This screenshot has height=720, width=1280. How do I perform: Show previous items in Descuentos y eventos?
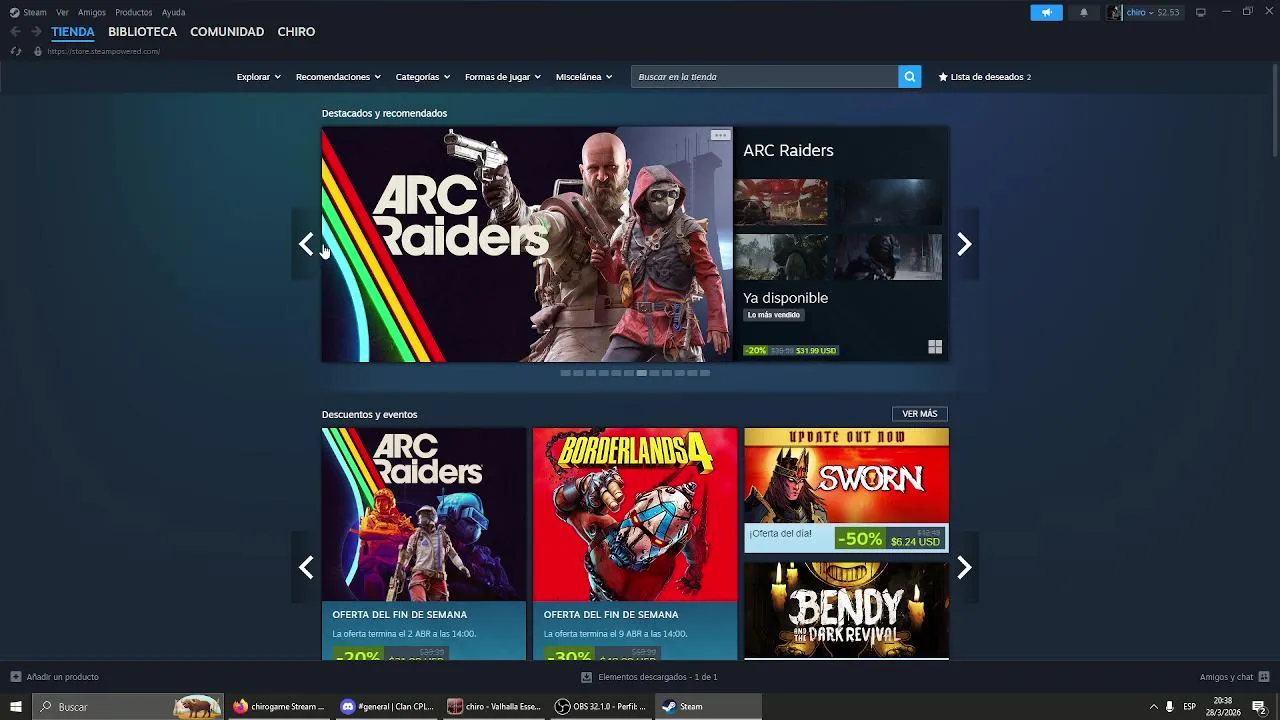tap(306, 567)
